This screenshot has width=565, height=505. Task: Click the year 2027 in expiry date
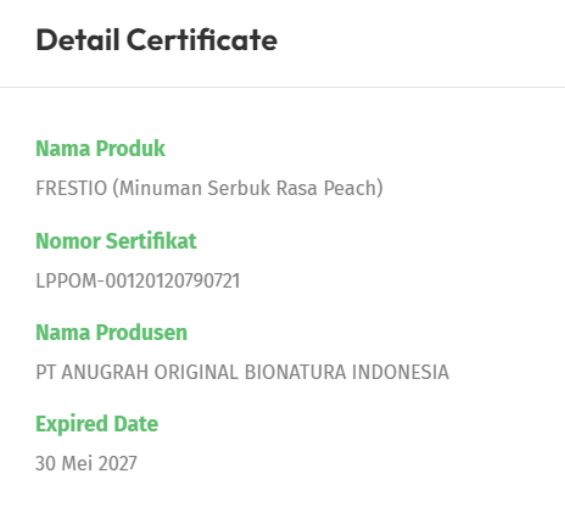coord(117,463)
